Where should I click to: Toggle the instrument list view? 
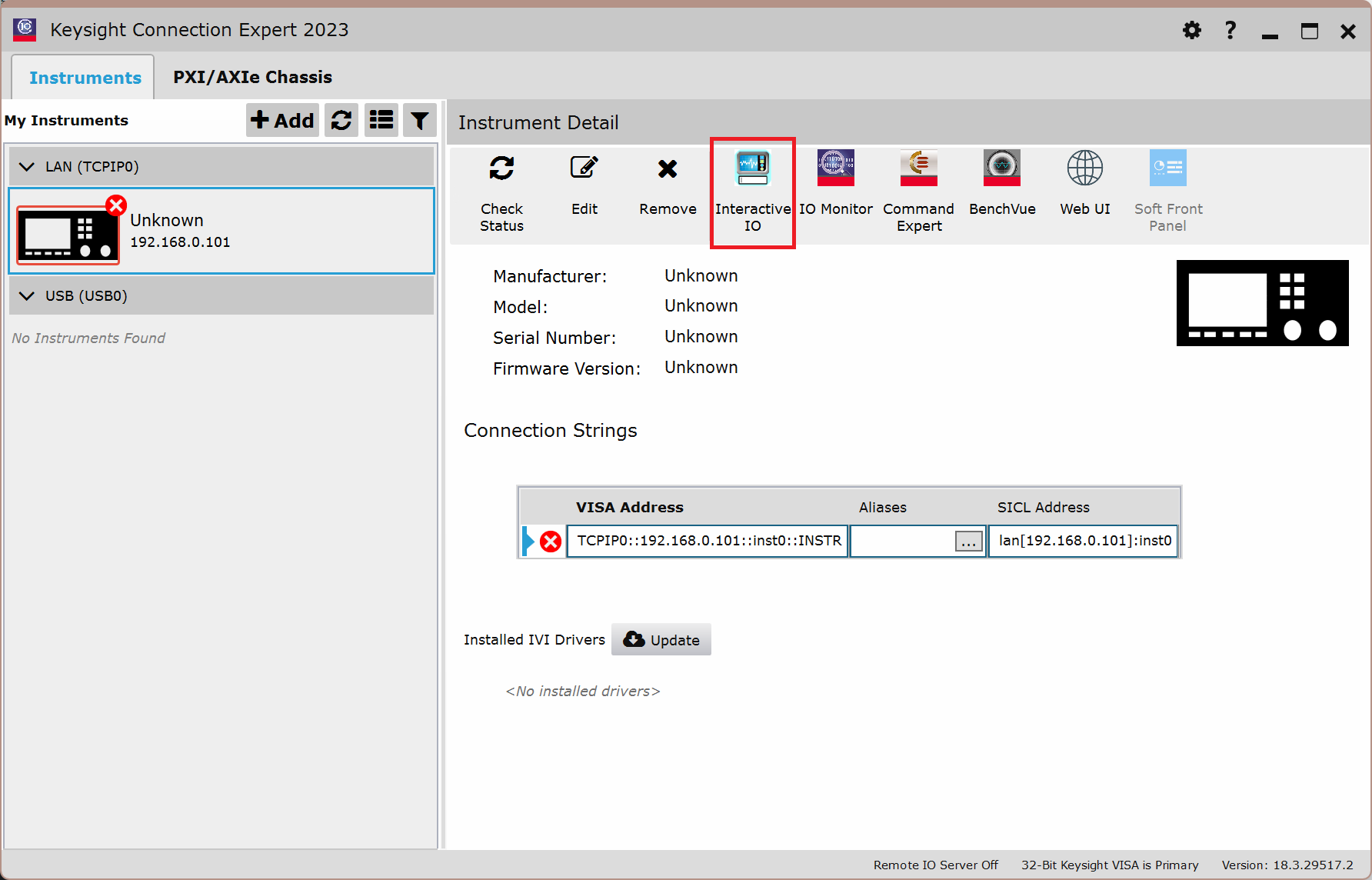coord(381,120)
